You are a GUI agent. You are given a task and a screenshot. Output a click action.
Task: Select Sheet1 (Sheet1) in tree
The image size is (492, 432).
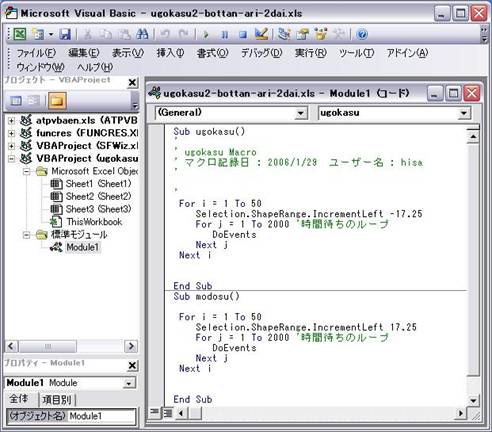coord(91,184)
